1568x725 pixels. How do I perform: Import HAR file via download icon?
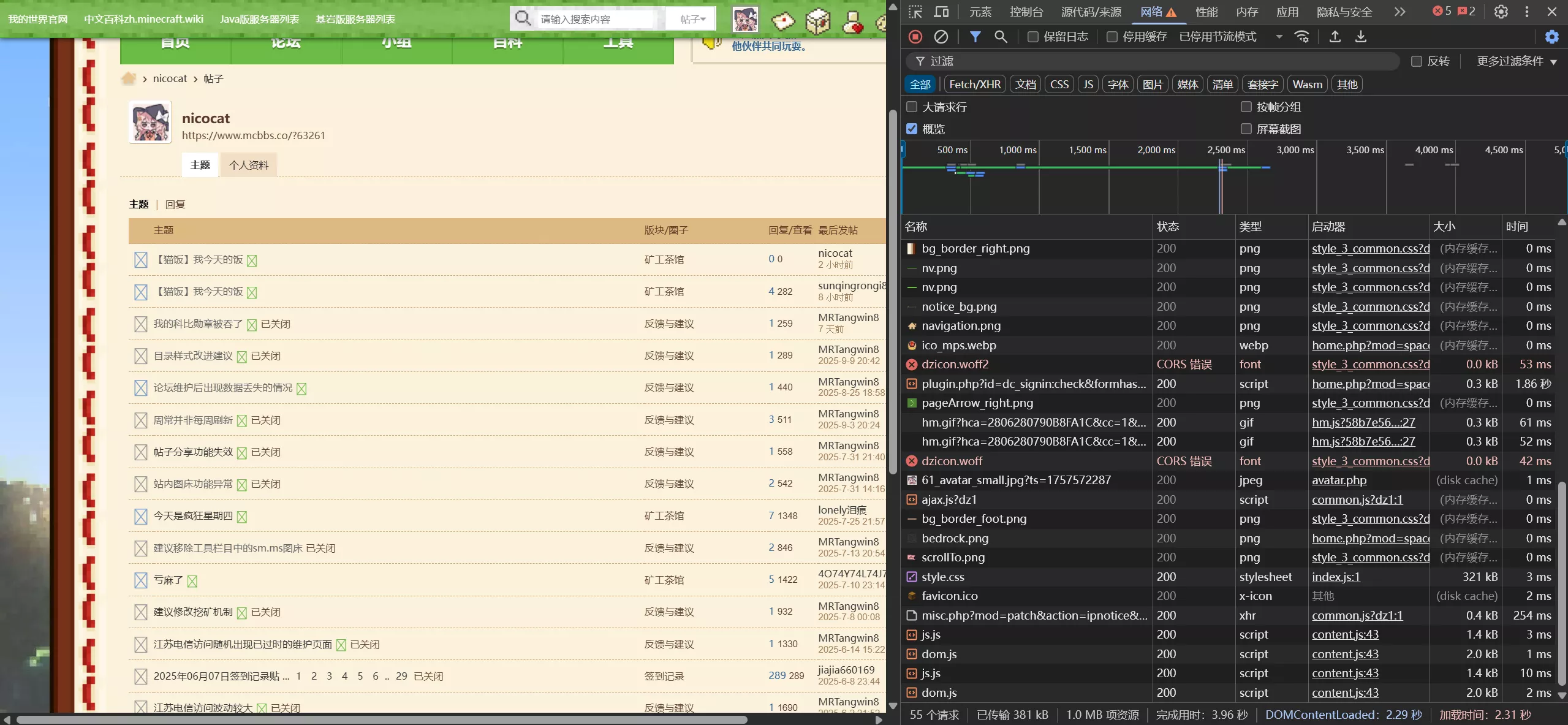[x=1361, y=37]
